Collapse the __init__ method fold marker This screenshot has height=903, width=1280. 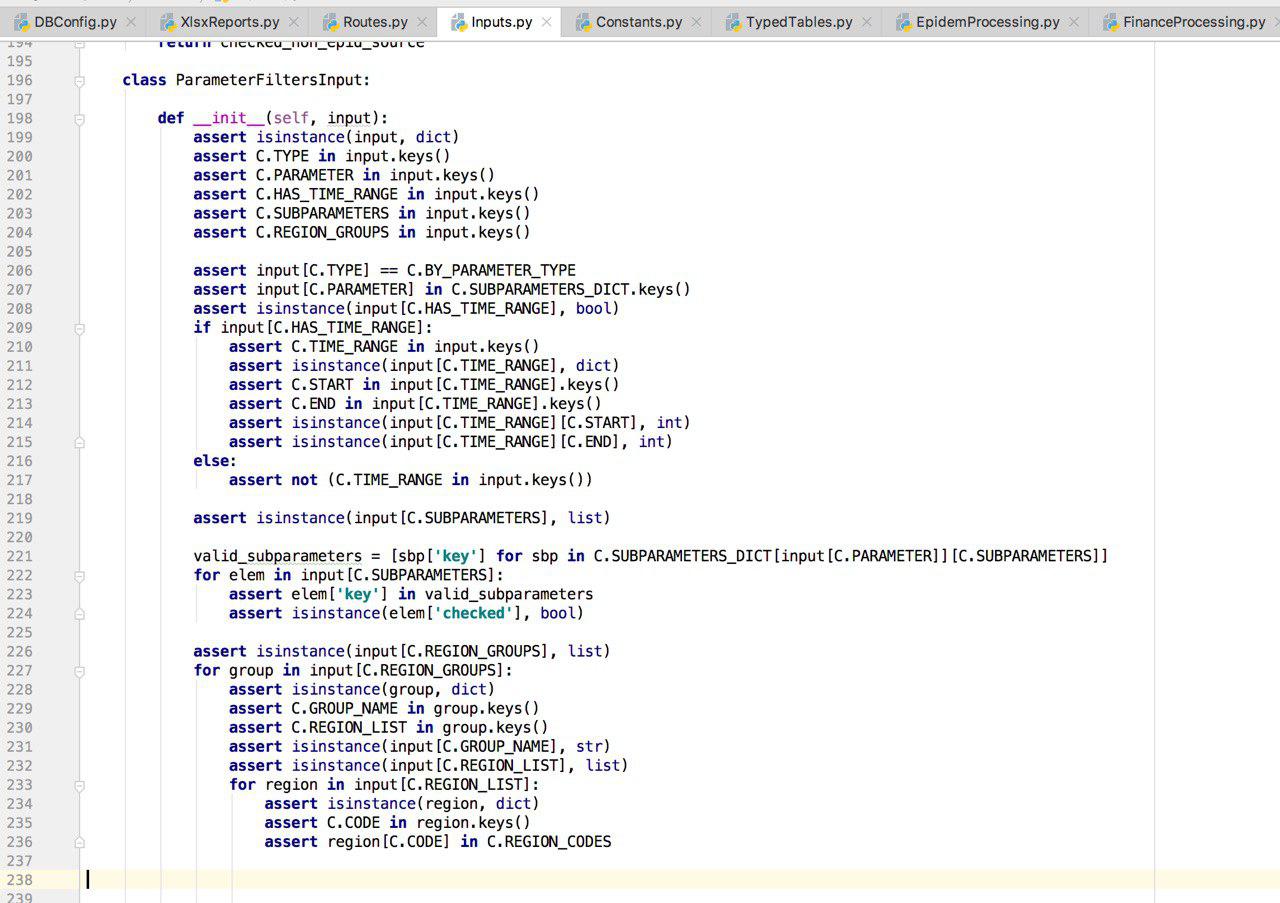click(79, 118)
